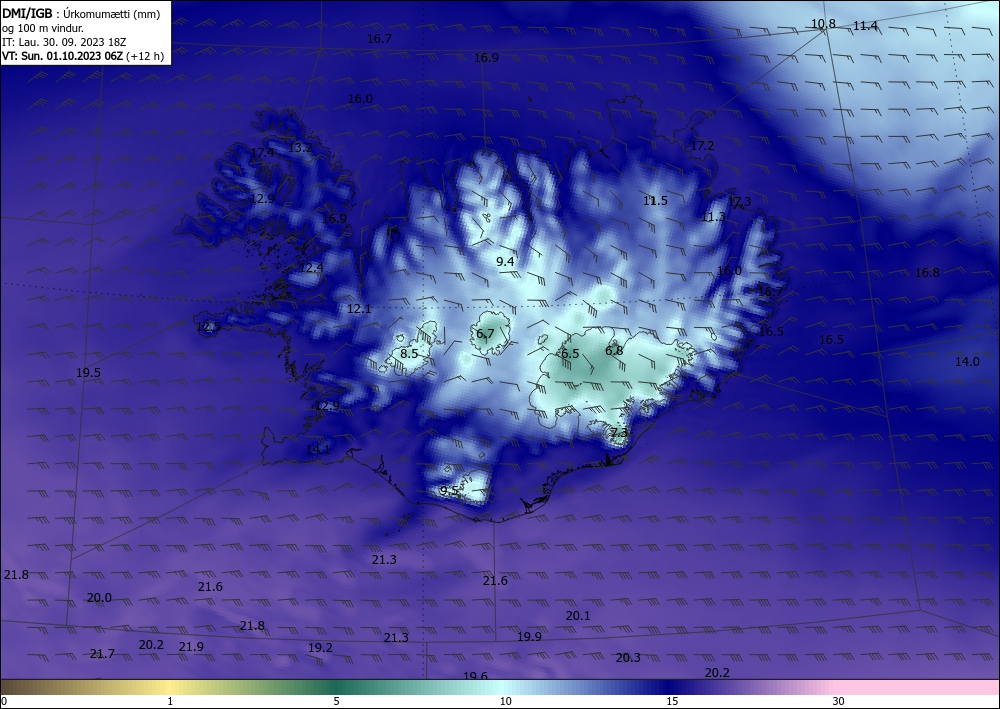Select the 8.5 value on Langjökull glacier

[409, 353]
